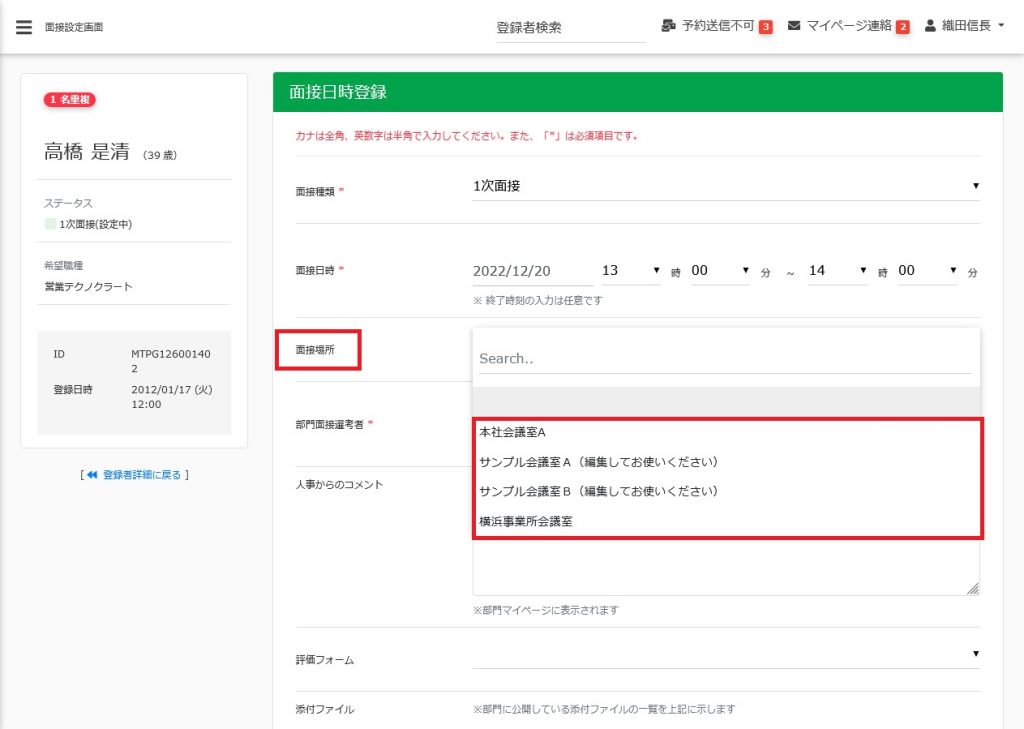The height and width of the screenshot is (729, 1024).
Task: Click the 1名重複 duplicate badge
Action: [x=69, y=100]
